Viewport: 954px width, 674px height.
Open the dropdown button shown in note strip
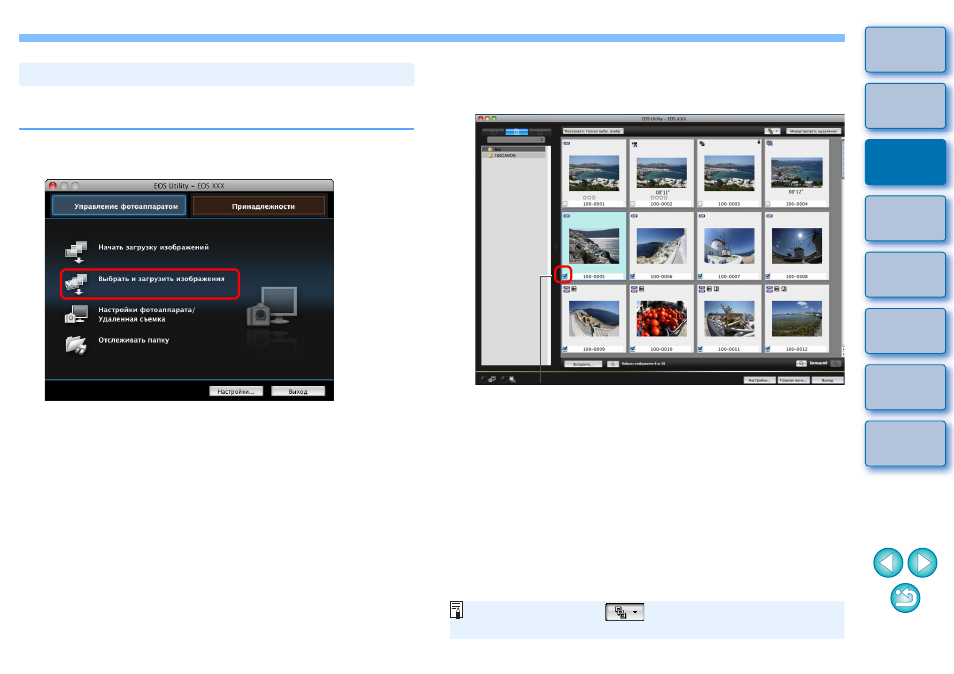click(625, 612)
